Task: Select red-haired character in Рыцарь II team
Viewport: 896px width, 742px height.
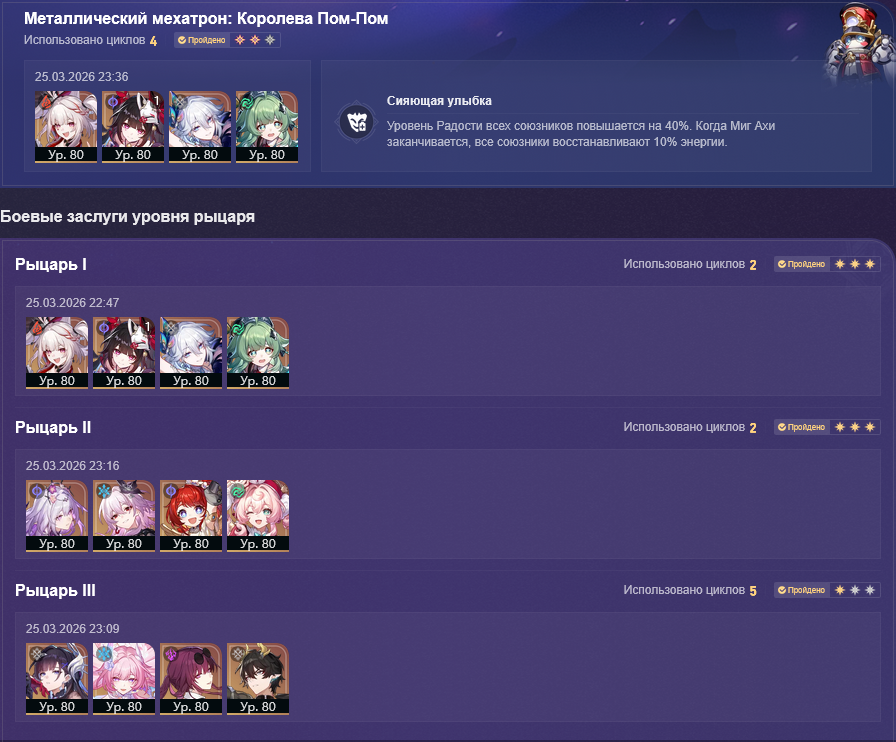Action: (x=191, y=516)
